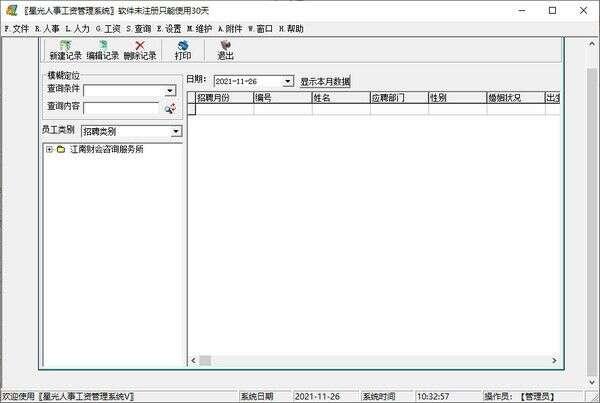
Task: Click the 编辑记录 toolbar icon
Action: point(103,45)
